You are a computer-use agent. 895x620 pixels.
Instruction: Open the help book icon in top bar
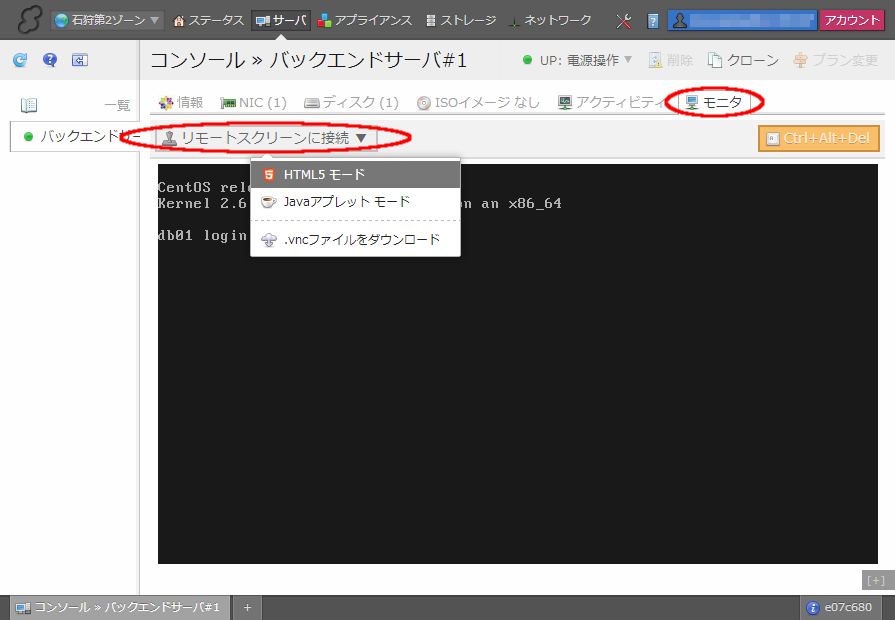[x=653, y=20]
